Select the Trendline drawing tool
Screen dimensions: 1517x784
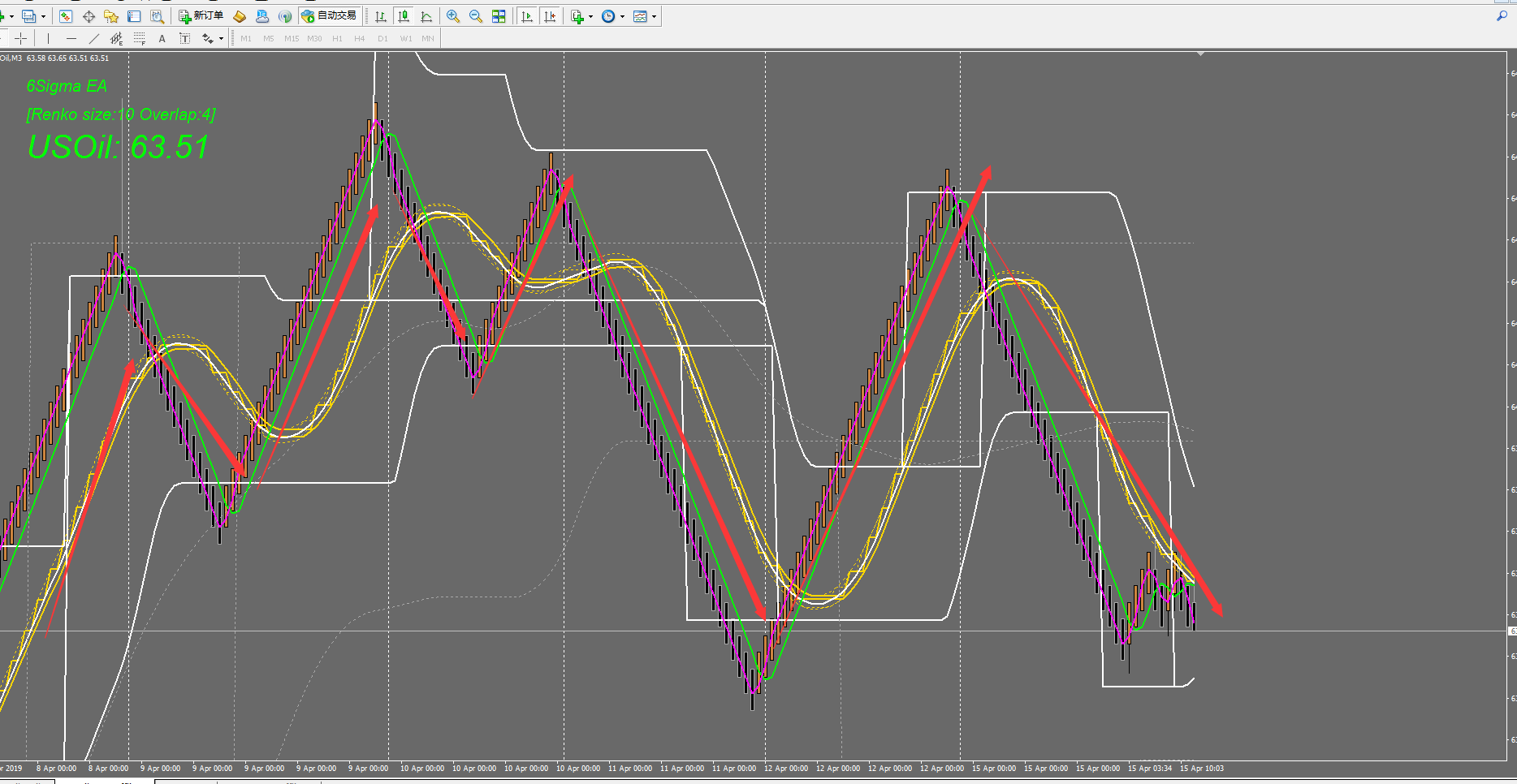point(94,38)
